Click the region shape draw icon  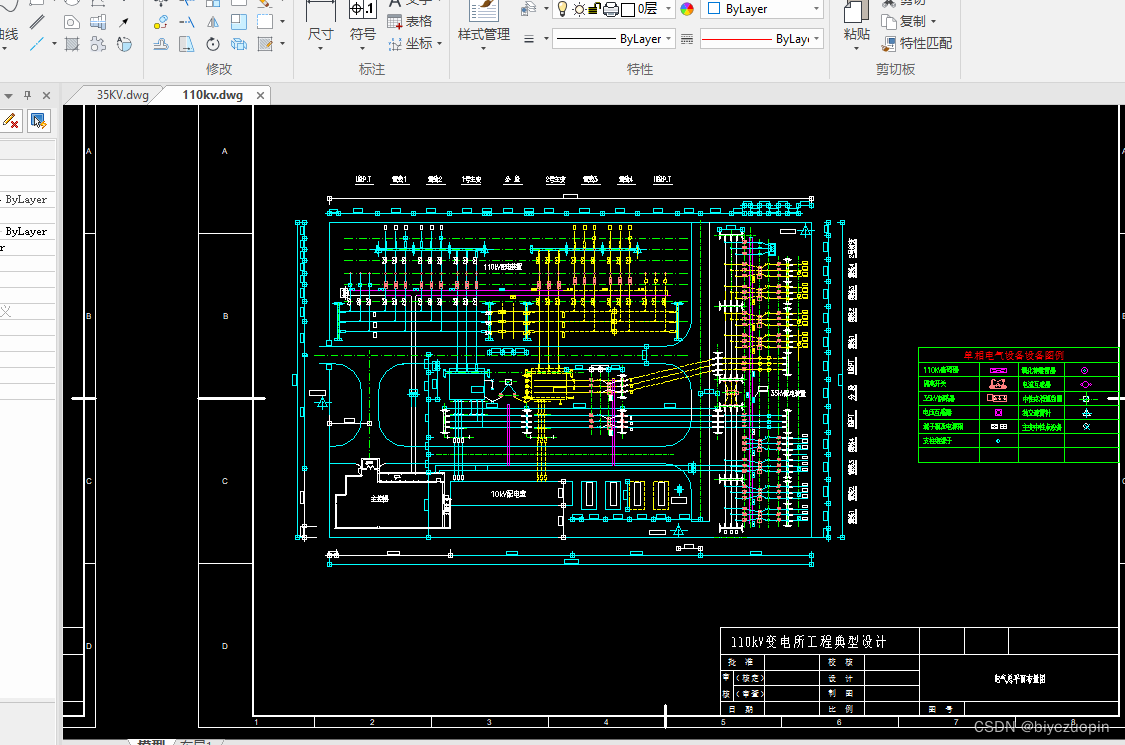[72, 22]
